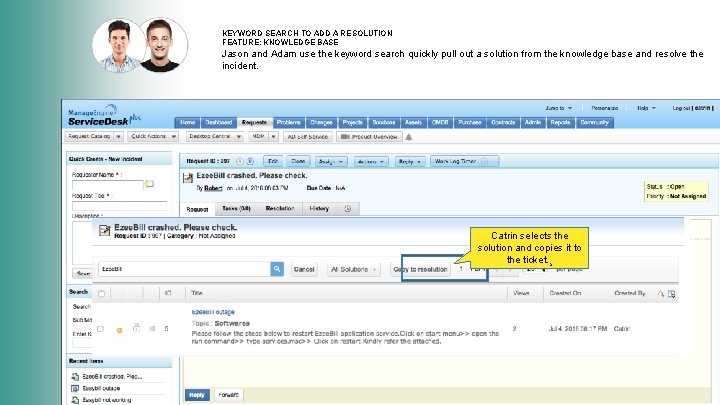The height and width of the screenshot is (405, 720).
Task: Click icon beside recent item Easybill outage
Action: (75, 388)
